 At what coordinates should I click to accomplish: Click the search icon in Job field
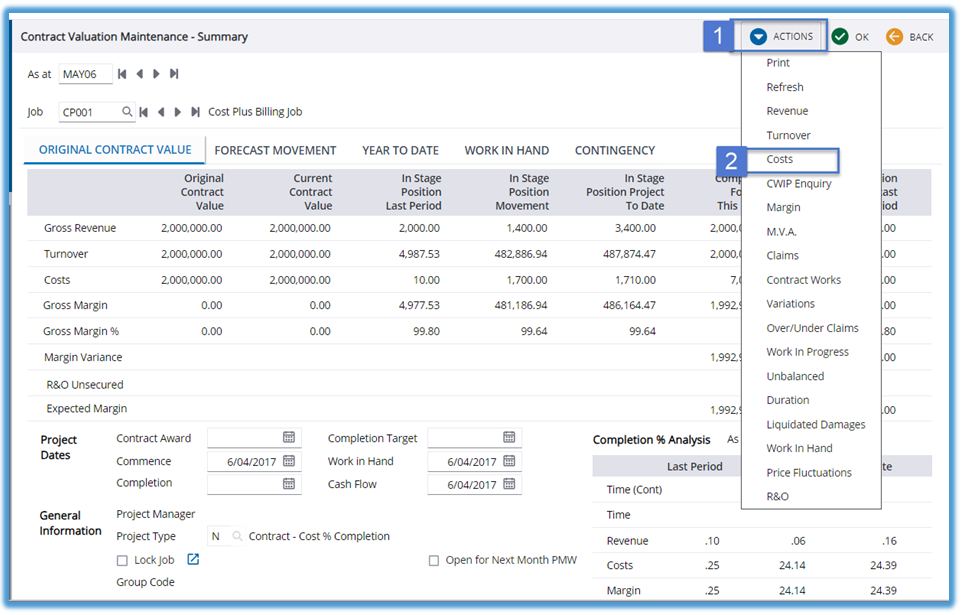coord(127,112)
